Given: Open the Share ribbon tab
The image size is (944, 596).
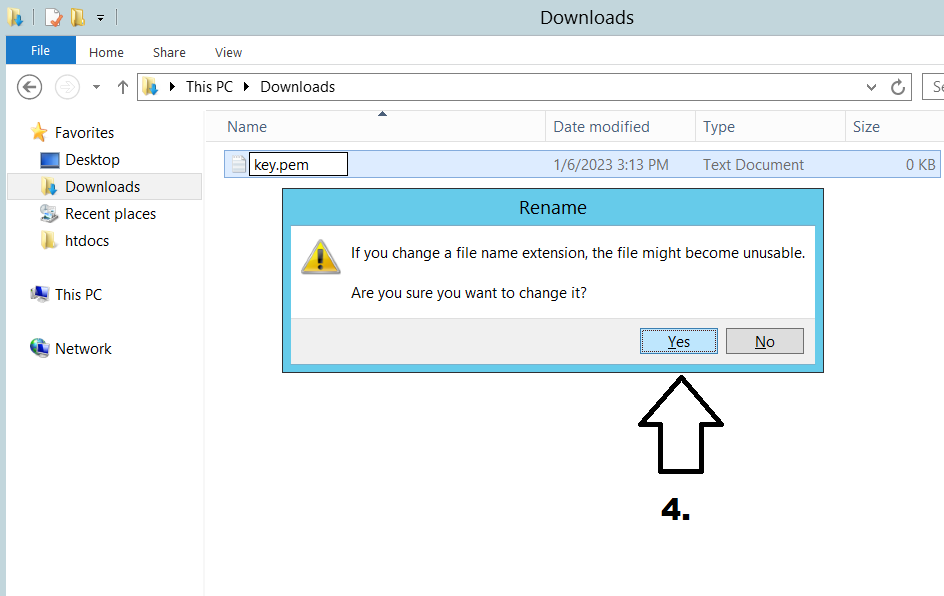Looking at the screenshot, I should point(169,52).
